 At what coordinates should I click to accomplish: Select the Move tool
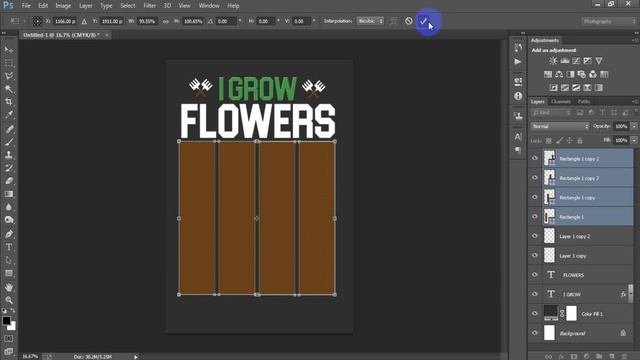[9, 49]
